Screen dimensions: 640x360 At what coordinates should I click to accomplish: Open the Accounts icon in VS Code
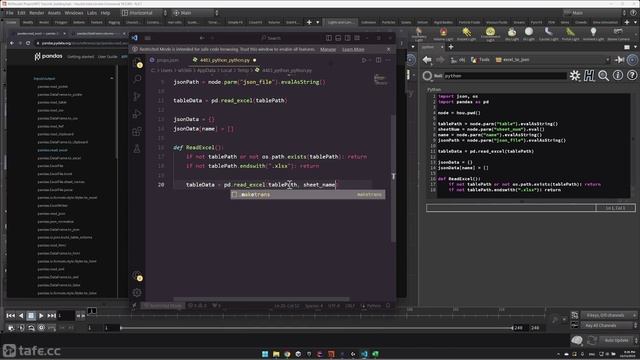click(x=137, y=276)
